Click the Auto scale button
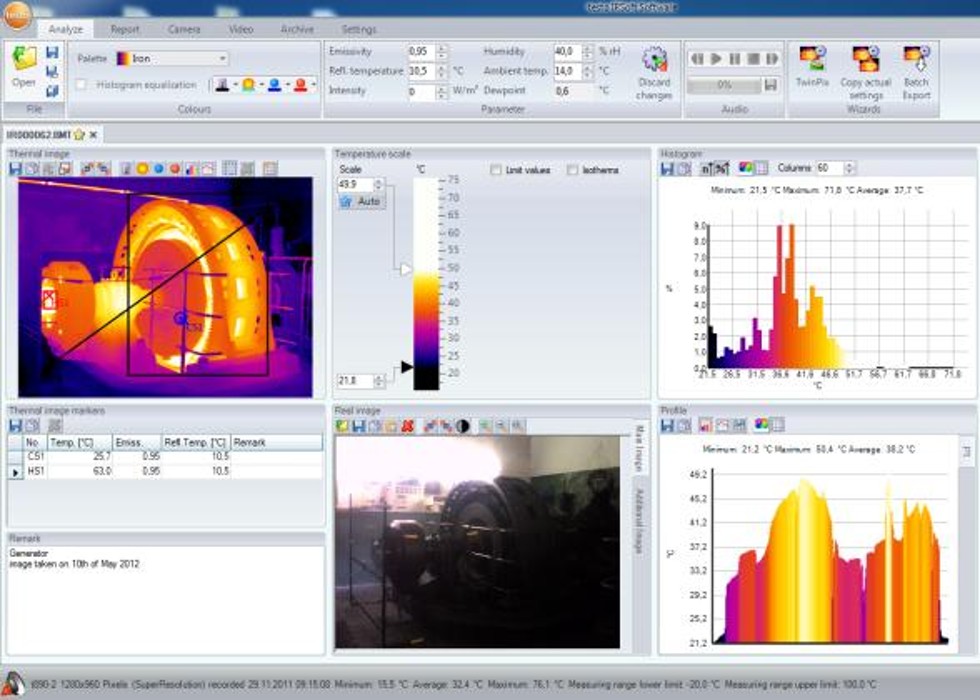 (x=361, y=201)
